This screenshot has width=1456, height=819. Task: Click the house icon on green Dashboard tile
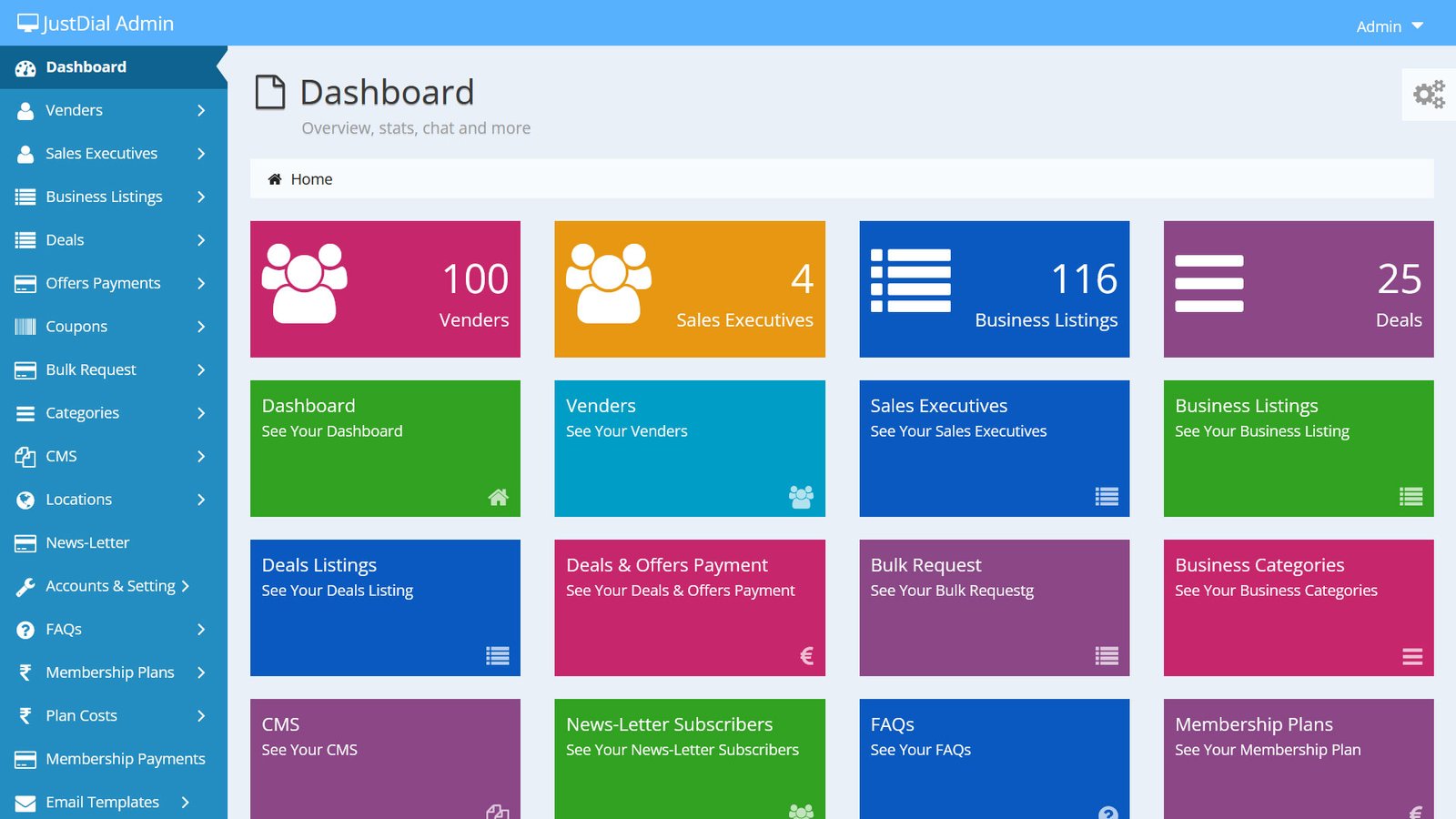pyautogui.click(x=498, y=497)
